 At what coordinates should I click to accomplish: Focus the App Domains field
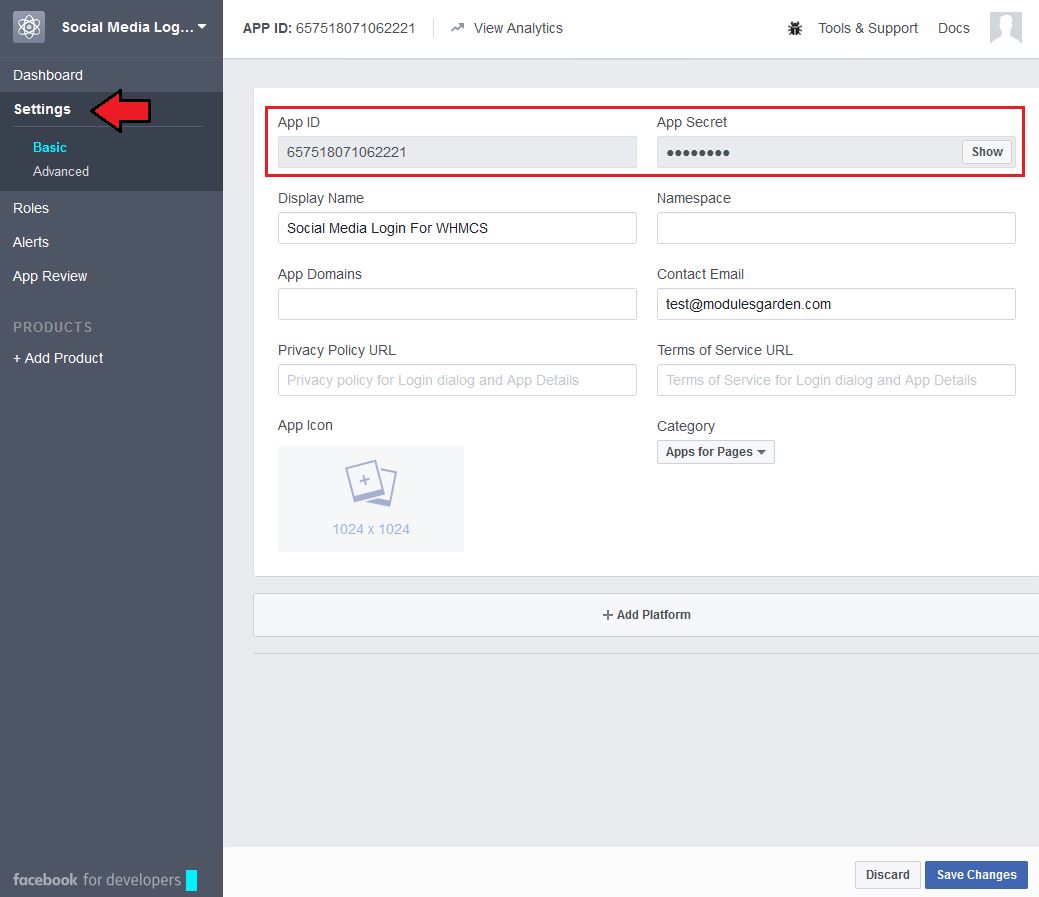tap(457, 304)
